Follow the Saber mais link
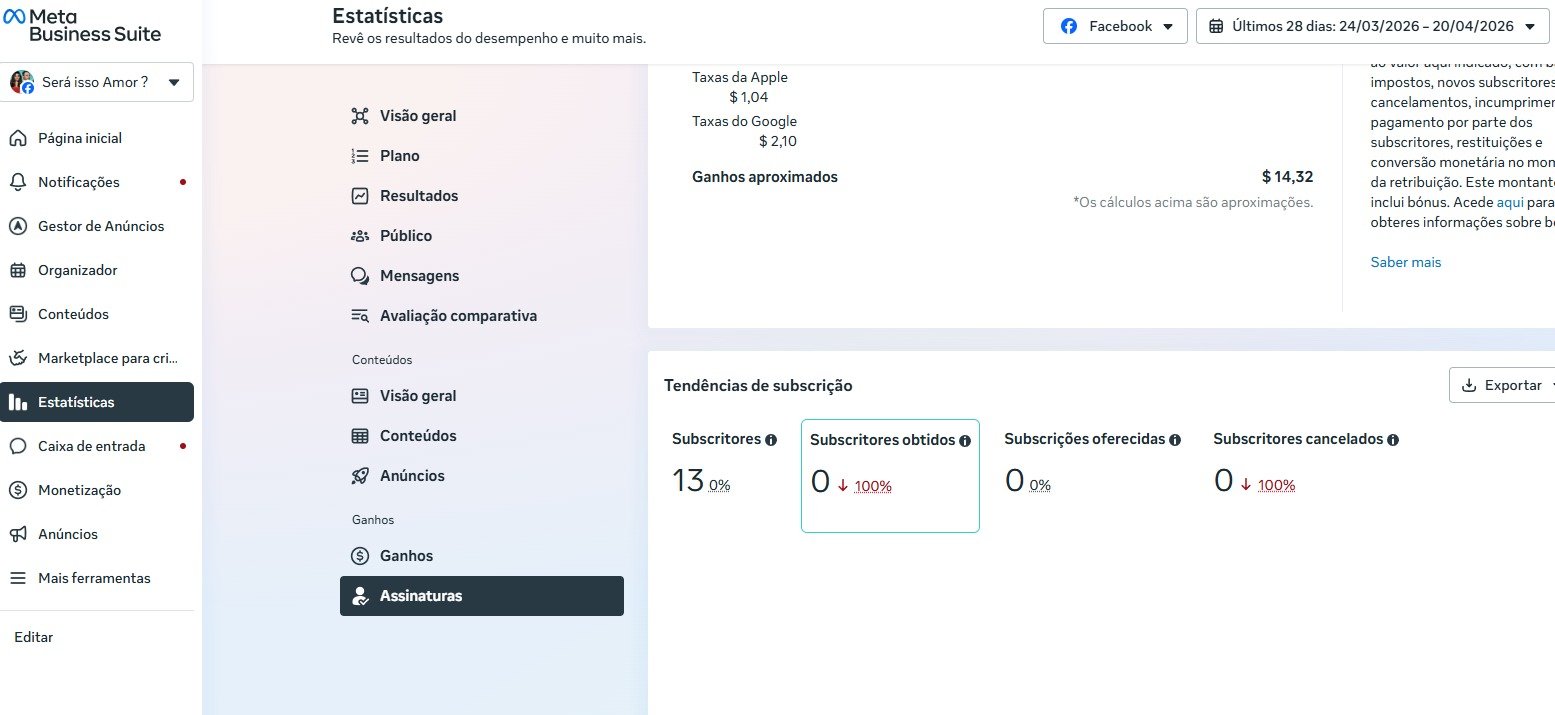 coord(1406,263)
